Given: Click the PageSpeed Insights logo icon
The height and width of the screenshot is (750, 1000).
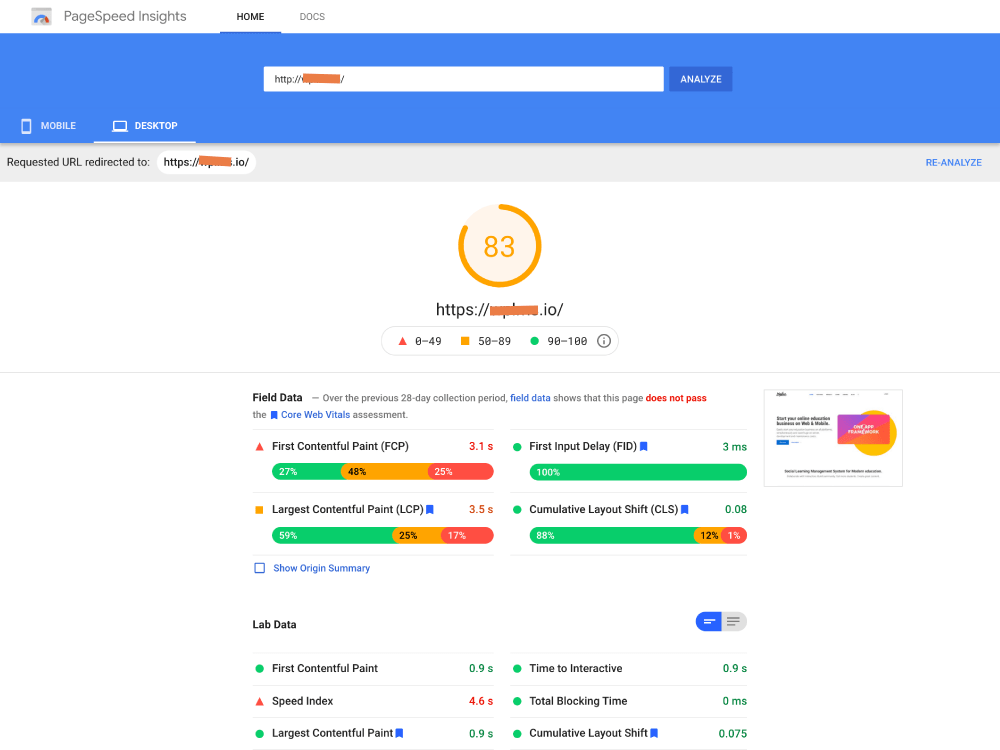Looking at the screenshot, I should pos(41,17).
